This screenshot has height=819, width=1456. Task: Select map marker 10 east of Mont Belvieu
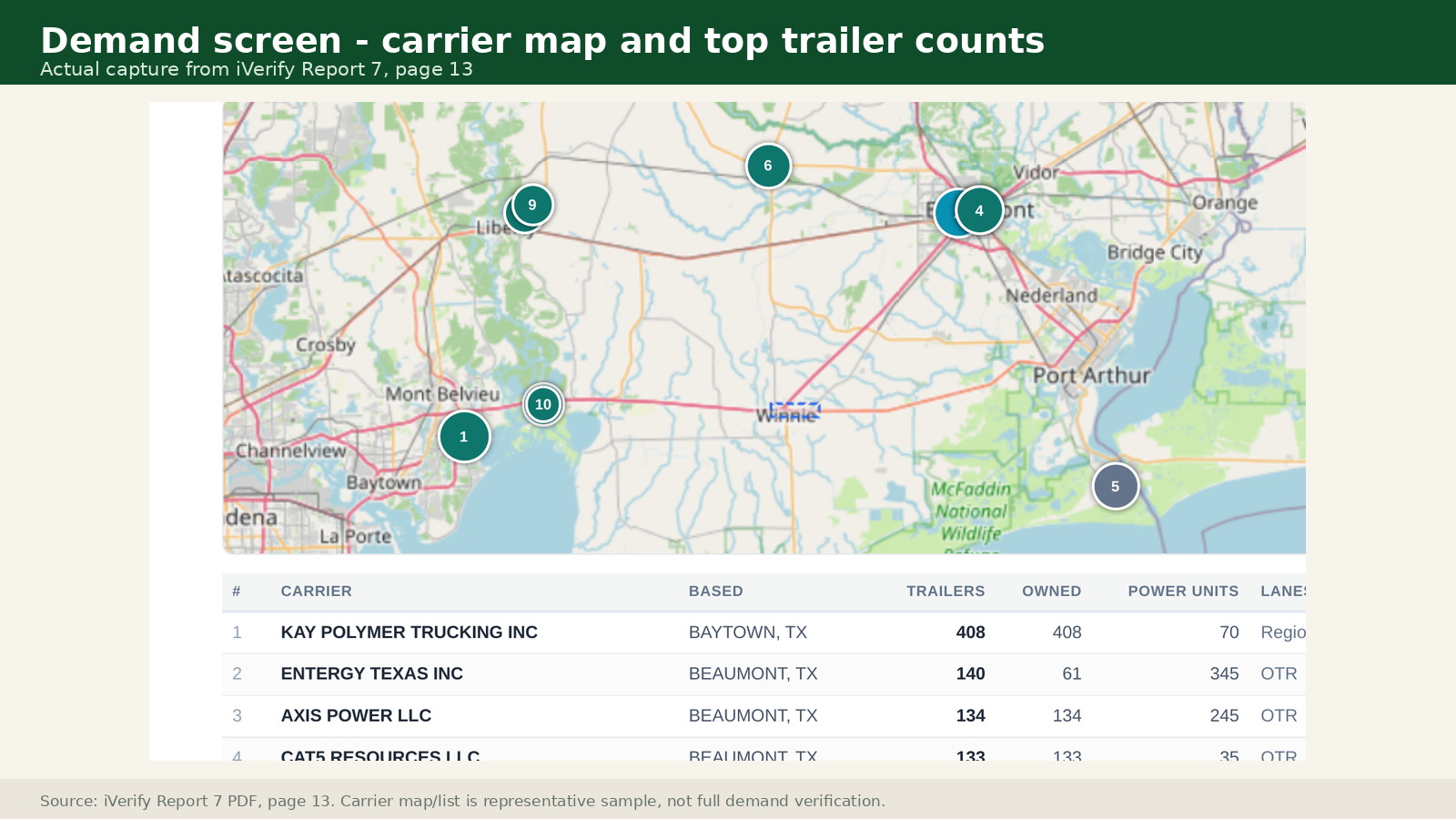click(543, 404)
